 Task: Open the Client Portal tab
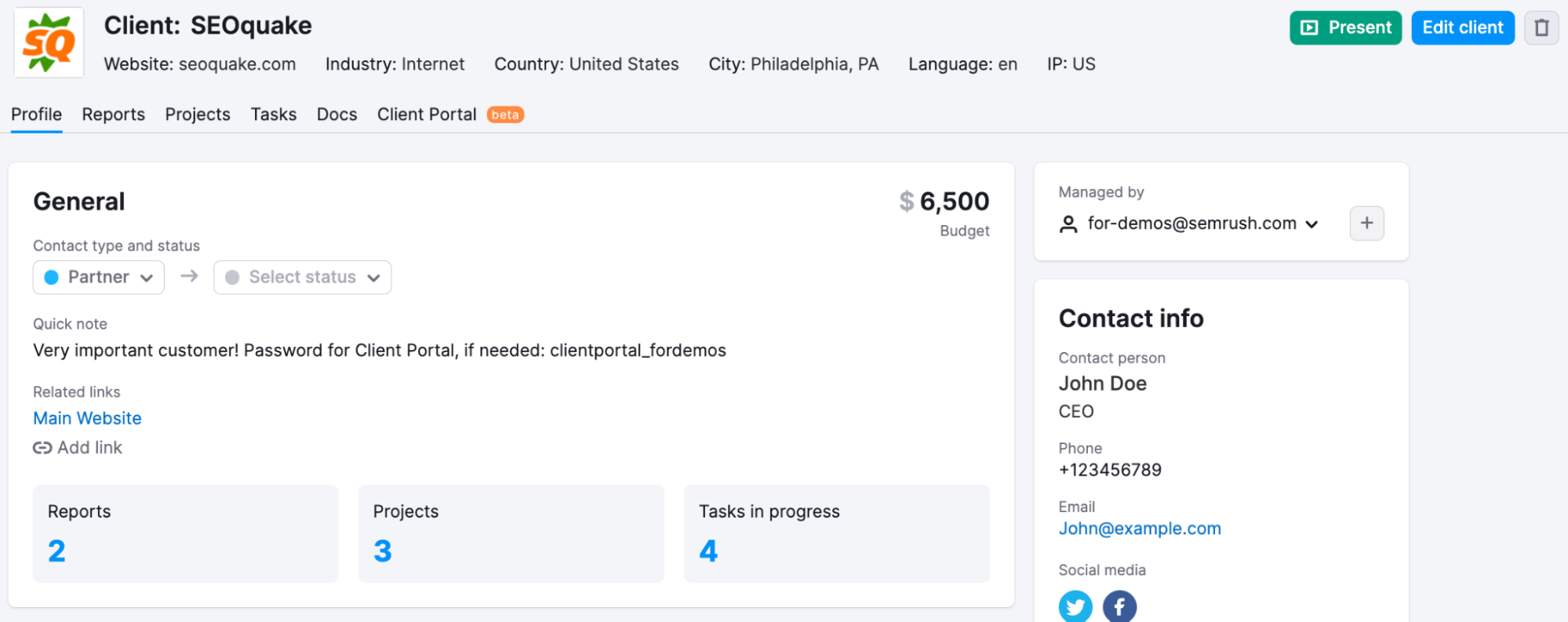427,115
